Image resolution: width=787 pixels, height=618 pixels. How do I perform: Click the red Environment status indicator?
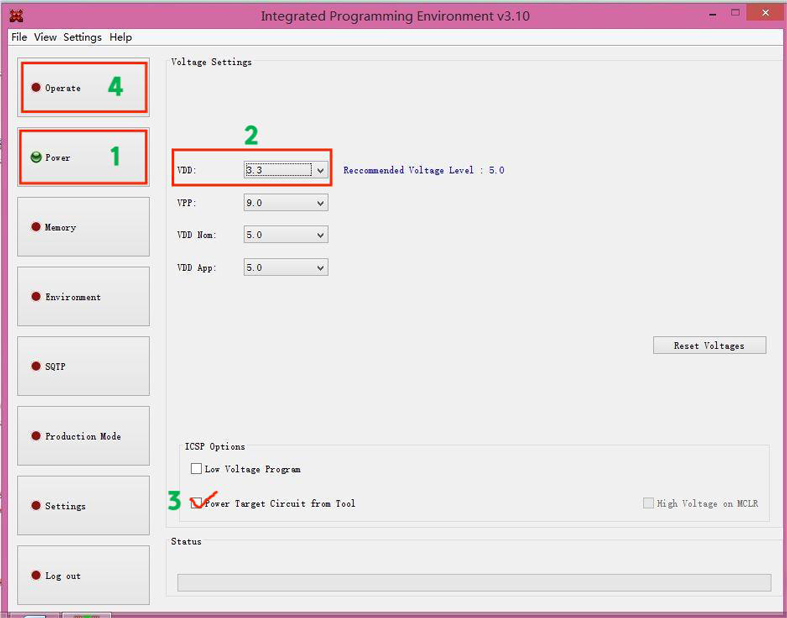coord(36,297)
